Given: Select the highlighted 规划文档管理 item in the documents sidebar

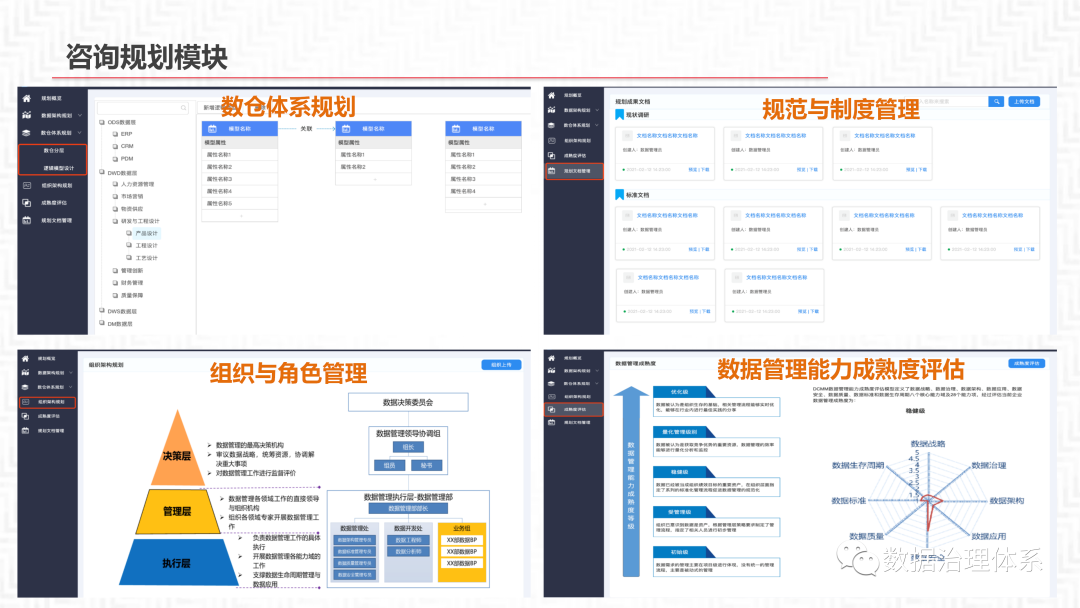Looking at the screenshot, I should 575,171.
